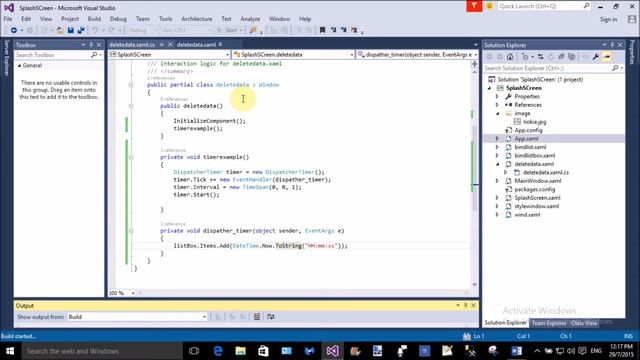
Task: Collapse the timerexample method outlining region
Action: pyautogui.click(x=131, y=157)
